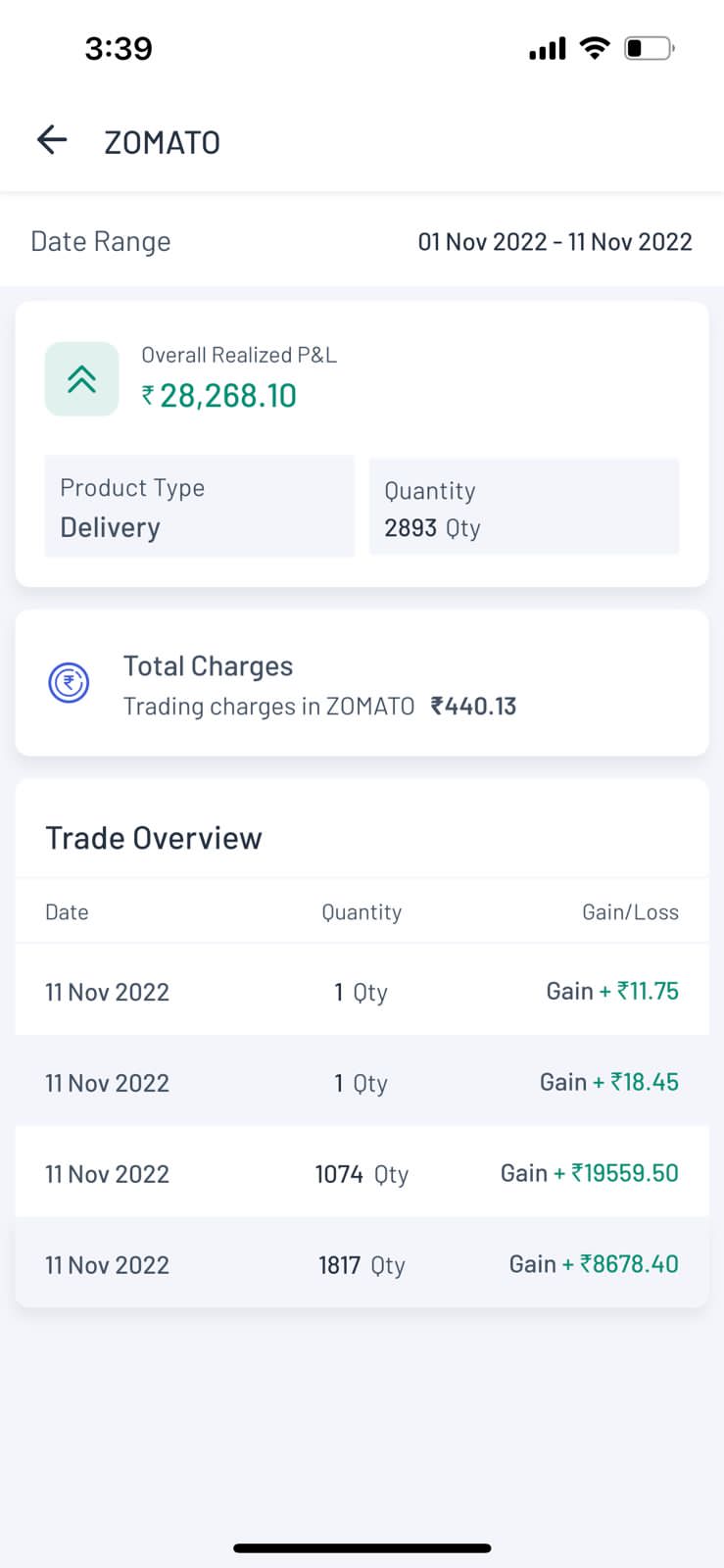The image size is (724, 1568).
Task: Open the Total Charges card
Action: click(x=362, y=683)
